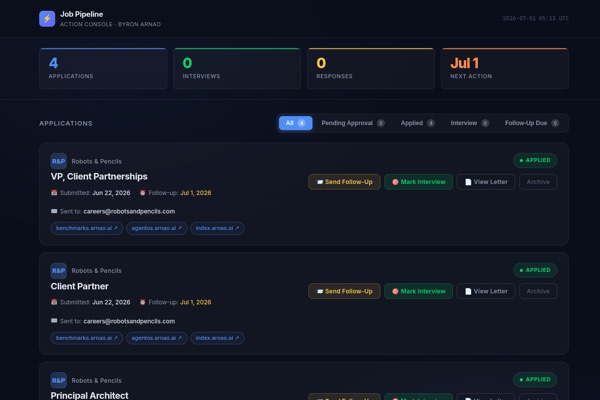Filter by Pending Approval tab
The width and height of the screenshot is (600, 400).
(353, 123)
